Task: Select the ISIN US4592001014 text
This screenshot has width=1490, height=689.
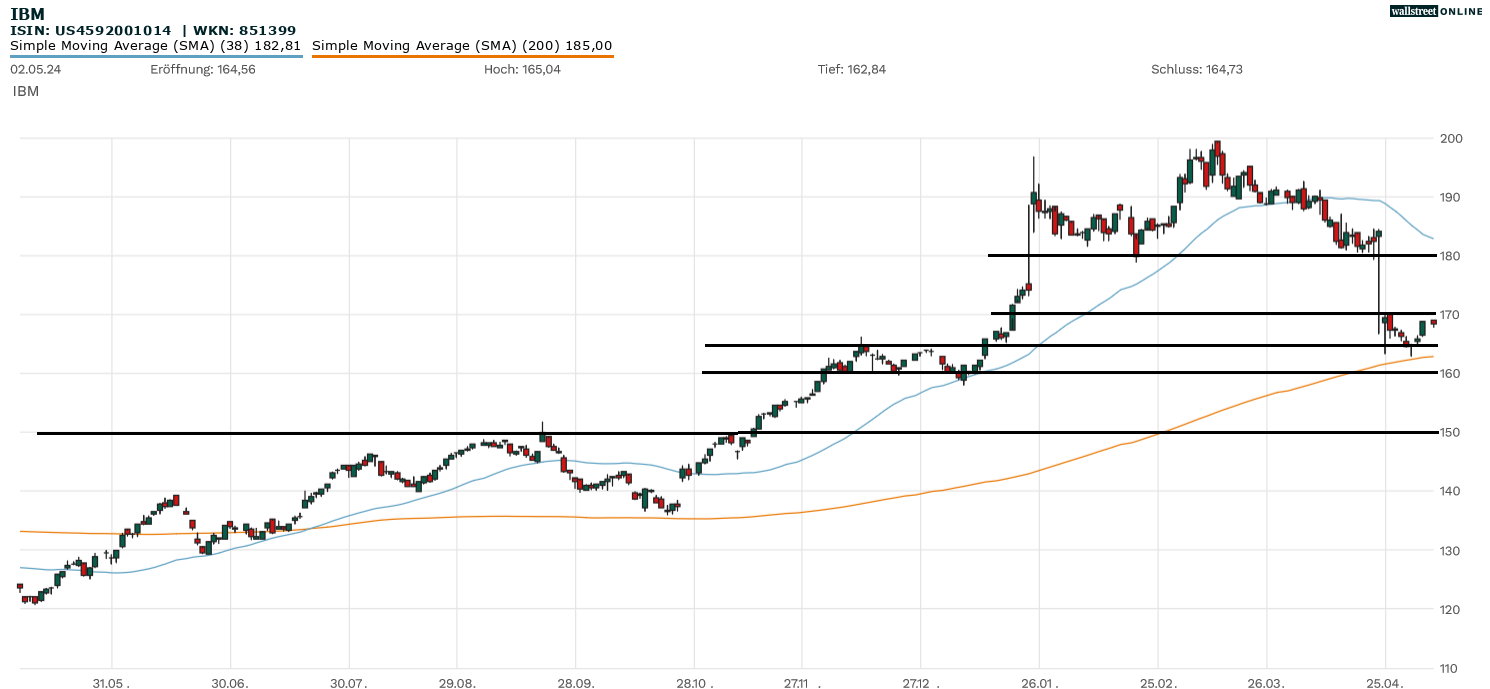Action: 91,31
